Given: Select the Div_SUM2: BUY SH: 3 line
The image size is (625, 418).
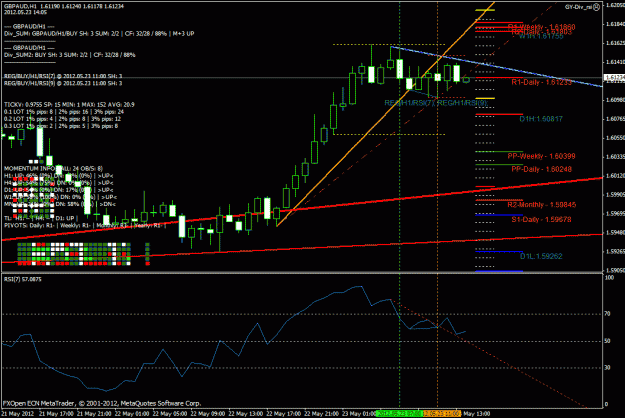Looking at the screenshot, I should point(70,55).
